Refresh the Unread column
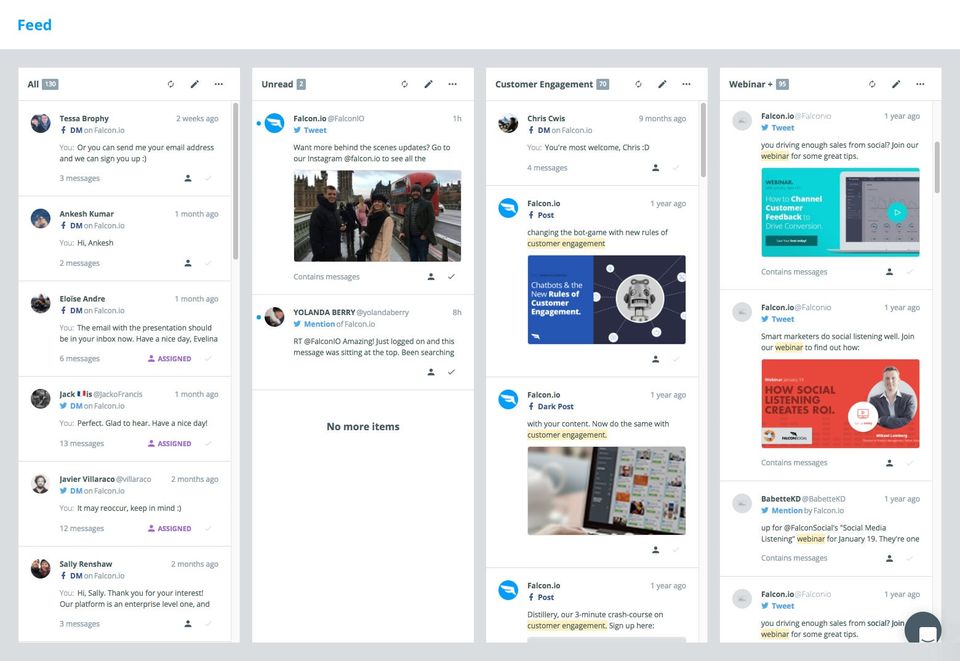 coord(405,84)
